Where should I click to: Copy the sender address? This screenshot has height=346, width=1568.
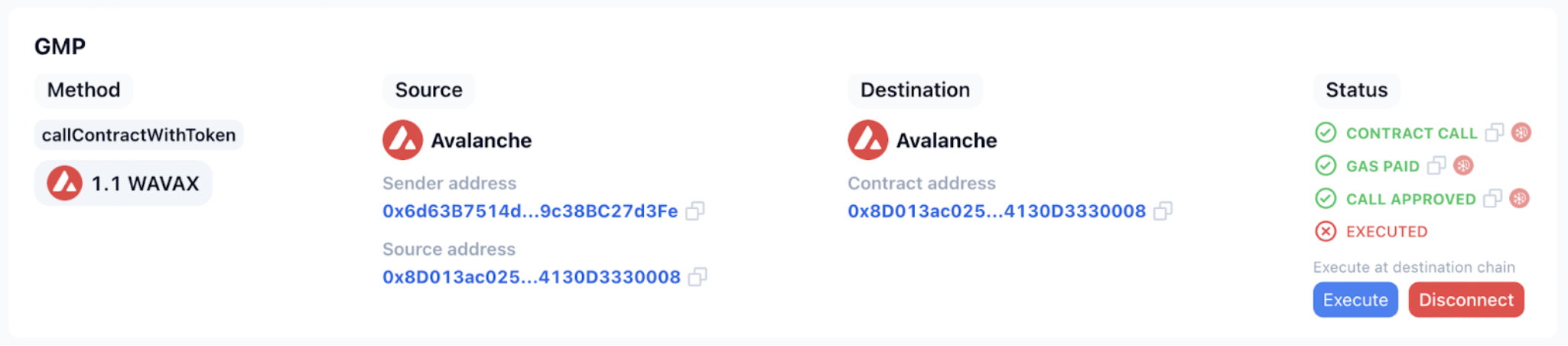coord(695,211)
